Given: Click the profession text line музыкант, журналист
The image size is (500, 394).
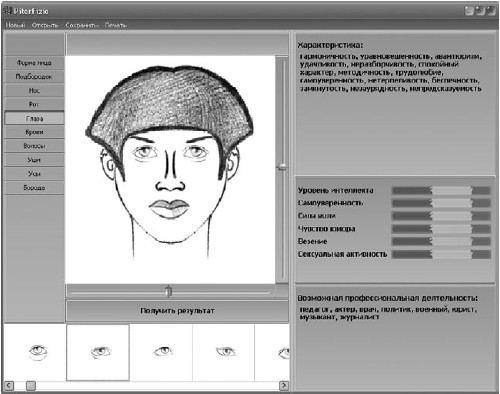Looking at the screenshot, I should click(x=339, y=317).
